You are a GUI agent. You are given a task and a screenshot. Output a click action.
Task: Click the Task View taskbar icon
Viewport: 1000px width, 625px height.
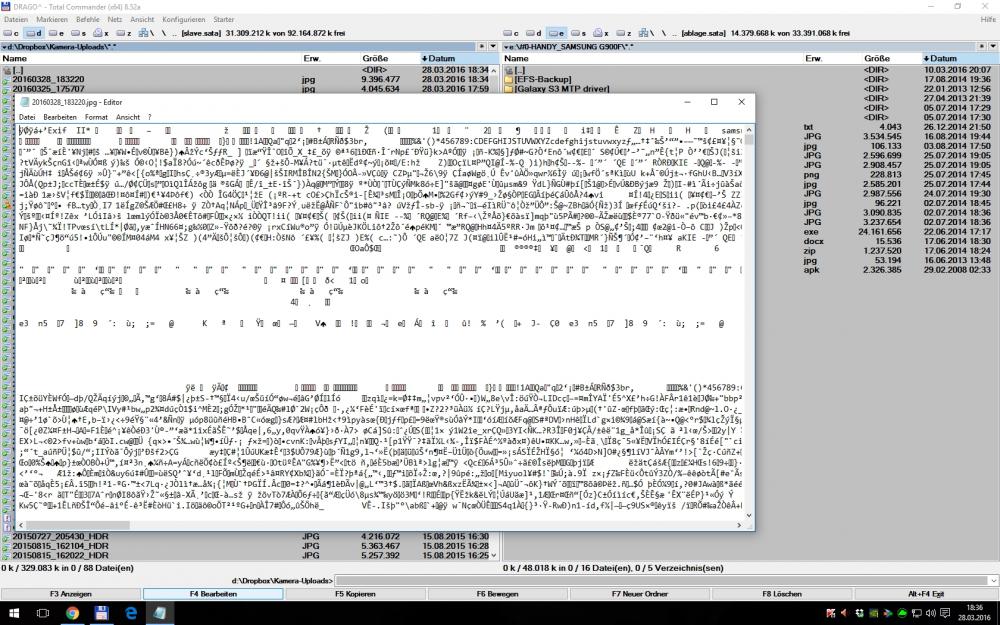click(42, 612)
